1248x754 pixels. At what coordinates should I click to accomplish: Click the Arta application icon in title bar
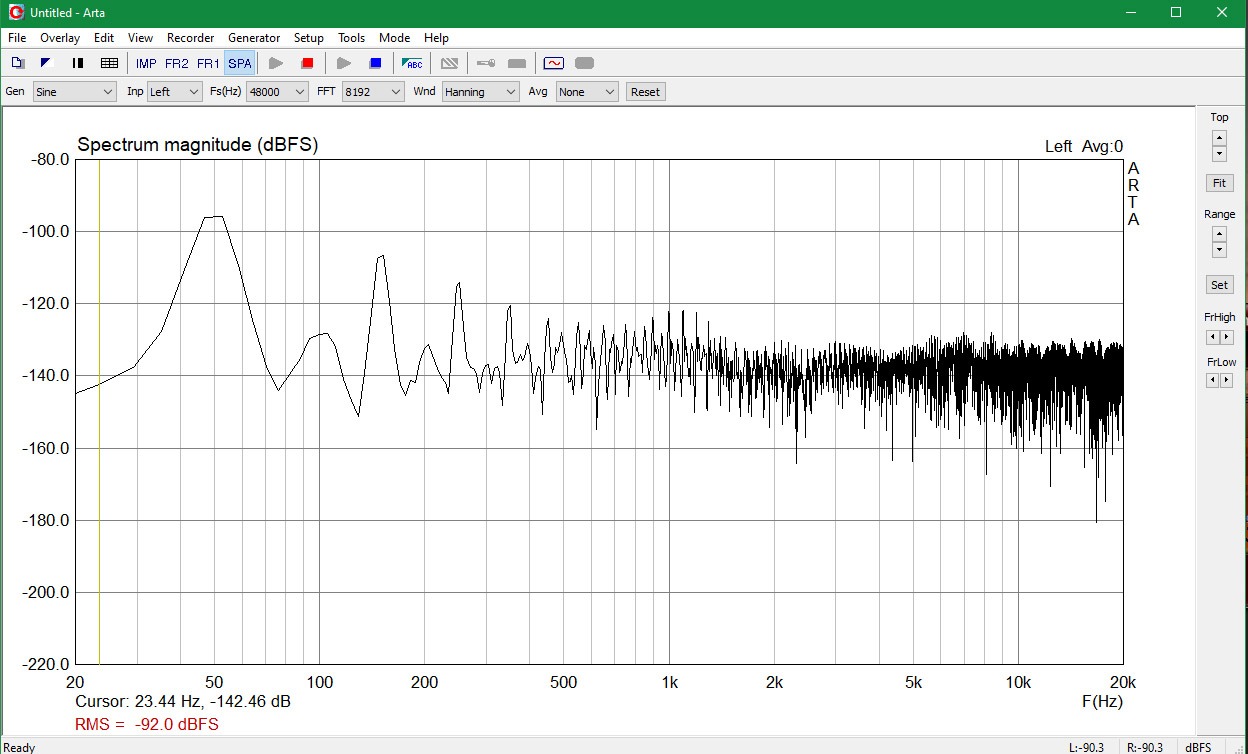click(x=16, y=12)
